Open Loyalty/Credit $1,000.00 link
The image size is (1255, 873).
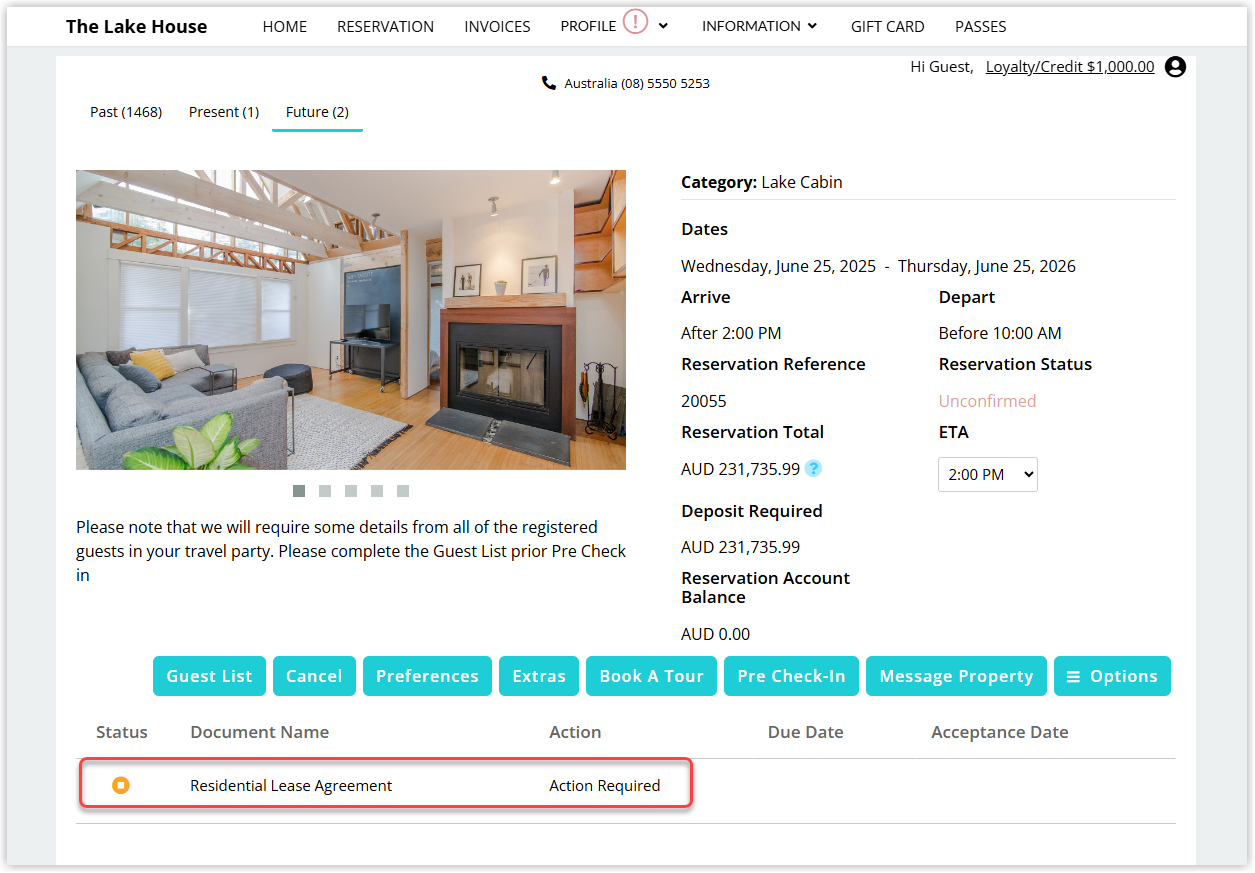pos(1070,67)
